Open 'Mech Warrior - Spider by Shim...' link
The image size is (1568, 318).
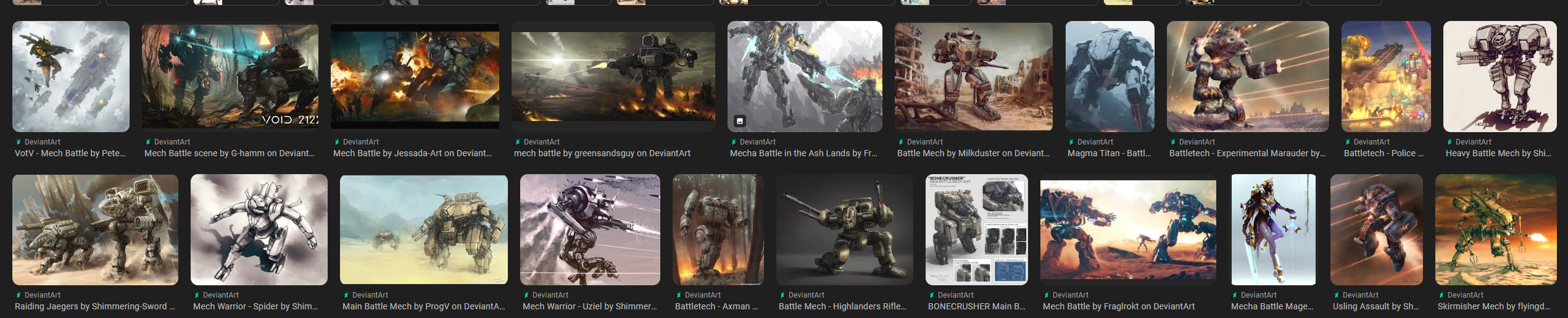coord(255,306)
